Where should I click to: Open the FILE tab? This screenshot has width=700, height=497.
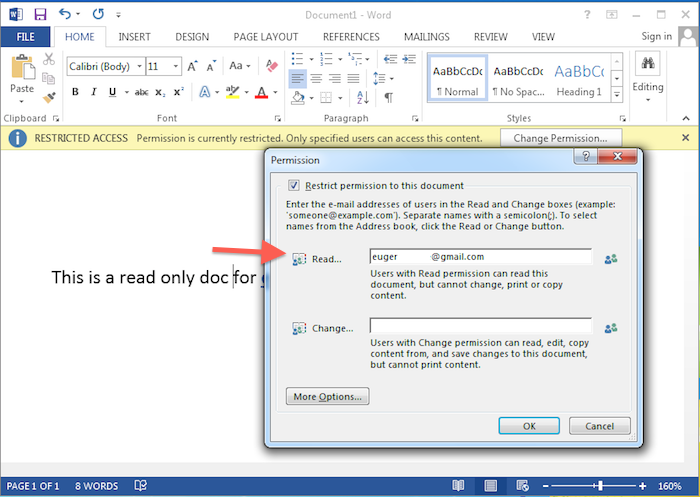tap(25, 37)
